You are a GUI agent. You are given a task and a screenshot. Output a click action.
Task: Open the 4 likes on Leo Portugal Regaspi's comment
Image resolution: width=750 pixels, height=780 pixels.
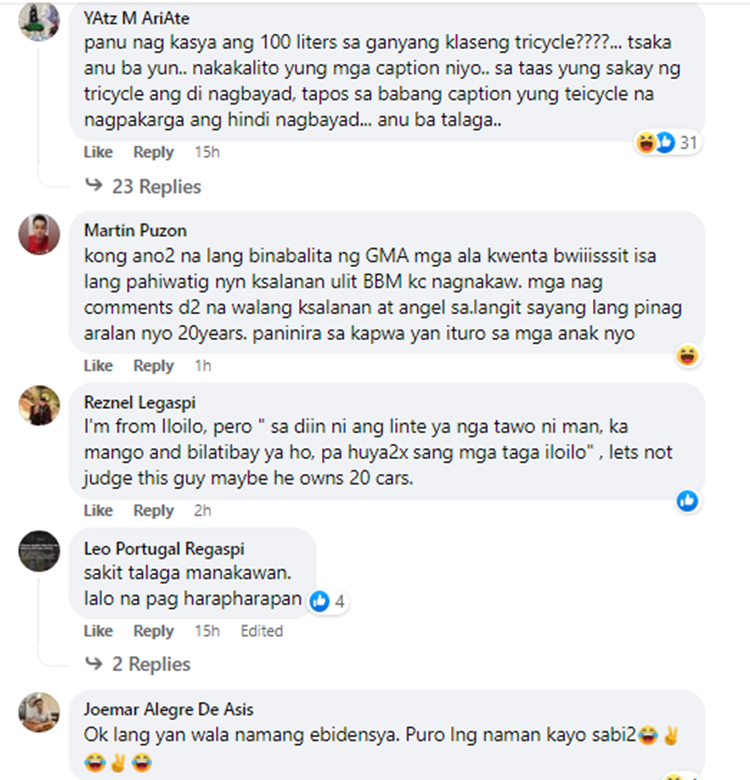[327, 601]
